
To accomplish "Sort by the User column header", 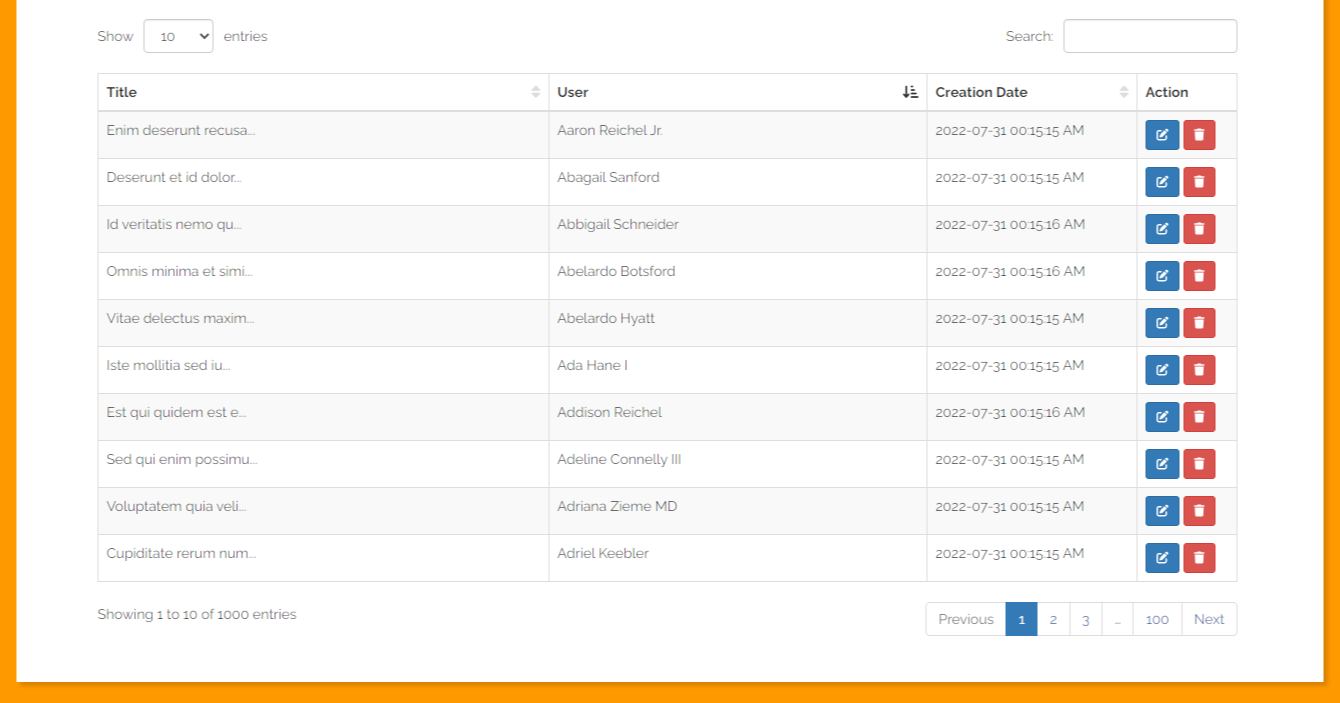I will 737,92.
